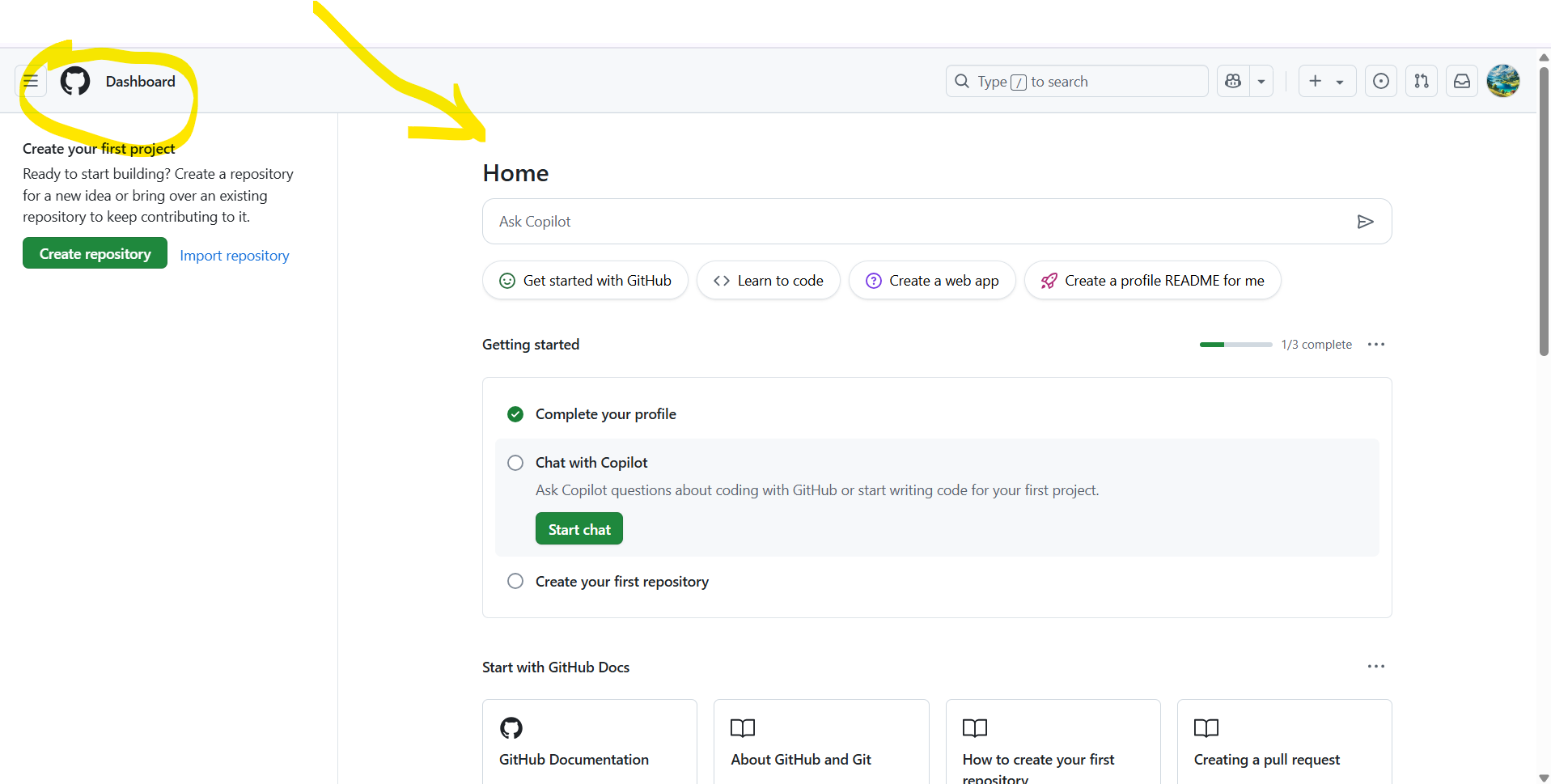Click the scrollbar down arrow

click(1544, 778)
